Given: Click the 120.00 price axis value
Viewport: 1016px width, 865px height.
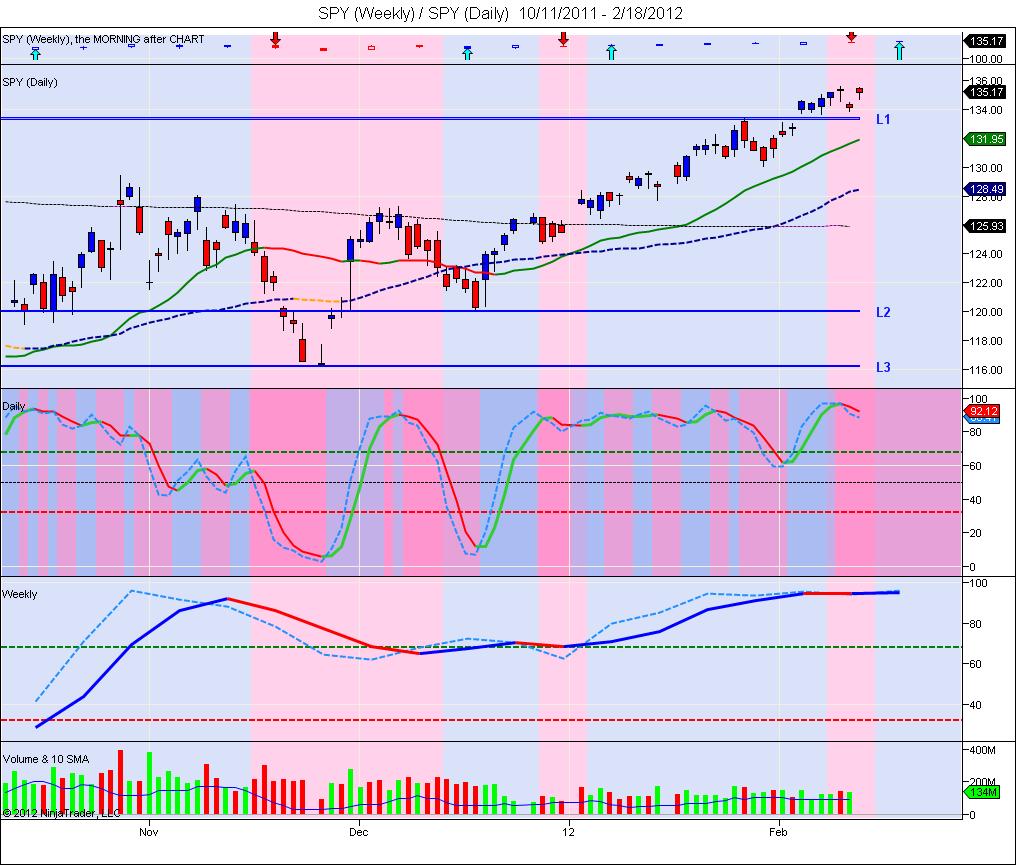Looking at the screenshot, I should pyautogui.click(x=986, y=312).
